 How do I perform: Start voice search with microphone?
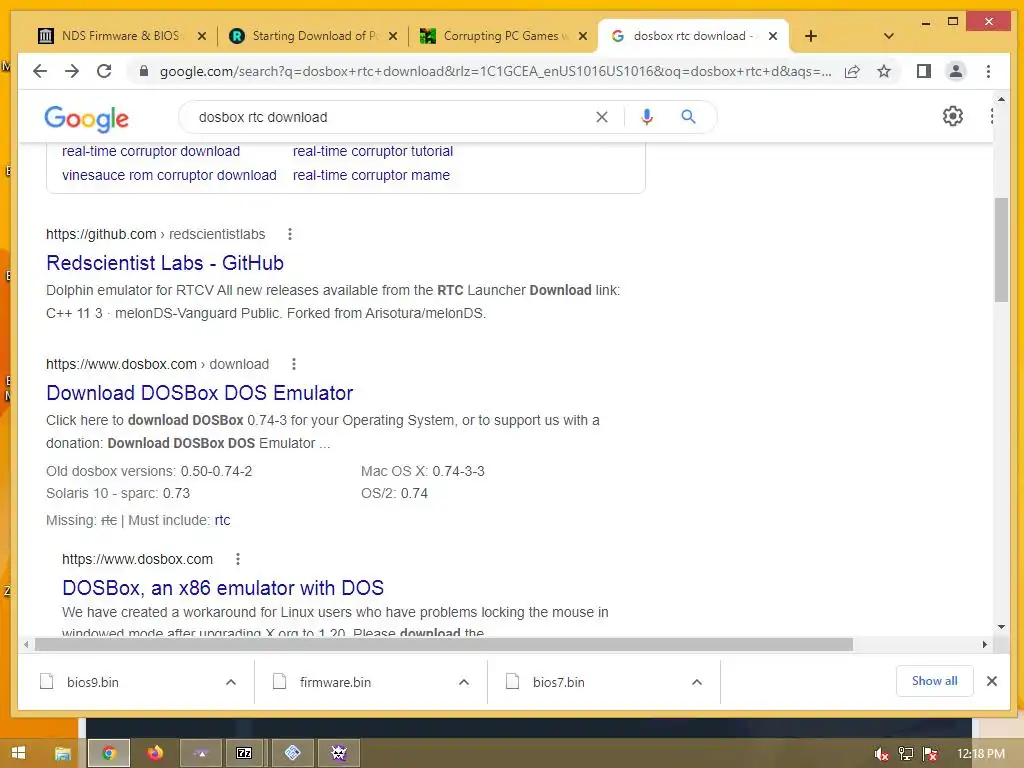pos(647,117)
